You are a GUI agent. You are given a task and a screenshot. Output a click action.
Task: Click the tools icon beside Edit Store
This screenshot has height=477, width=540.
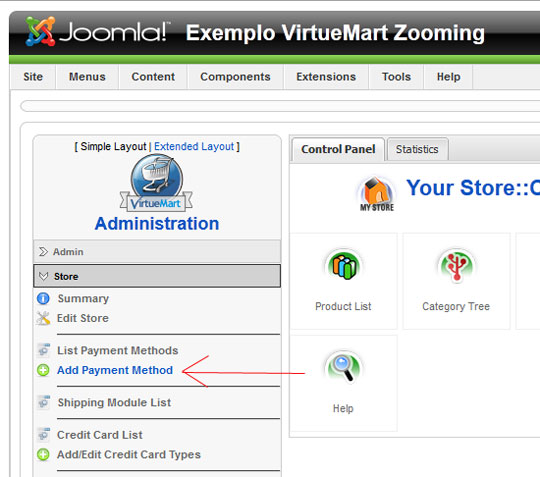[x=43, y=318]
